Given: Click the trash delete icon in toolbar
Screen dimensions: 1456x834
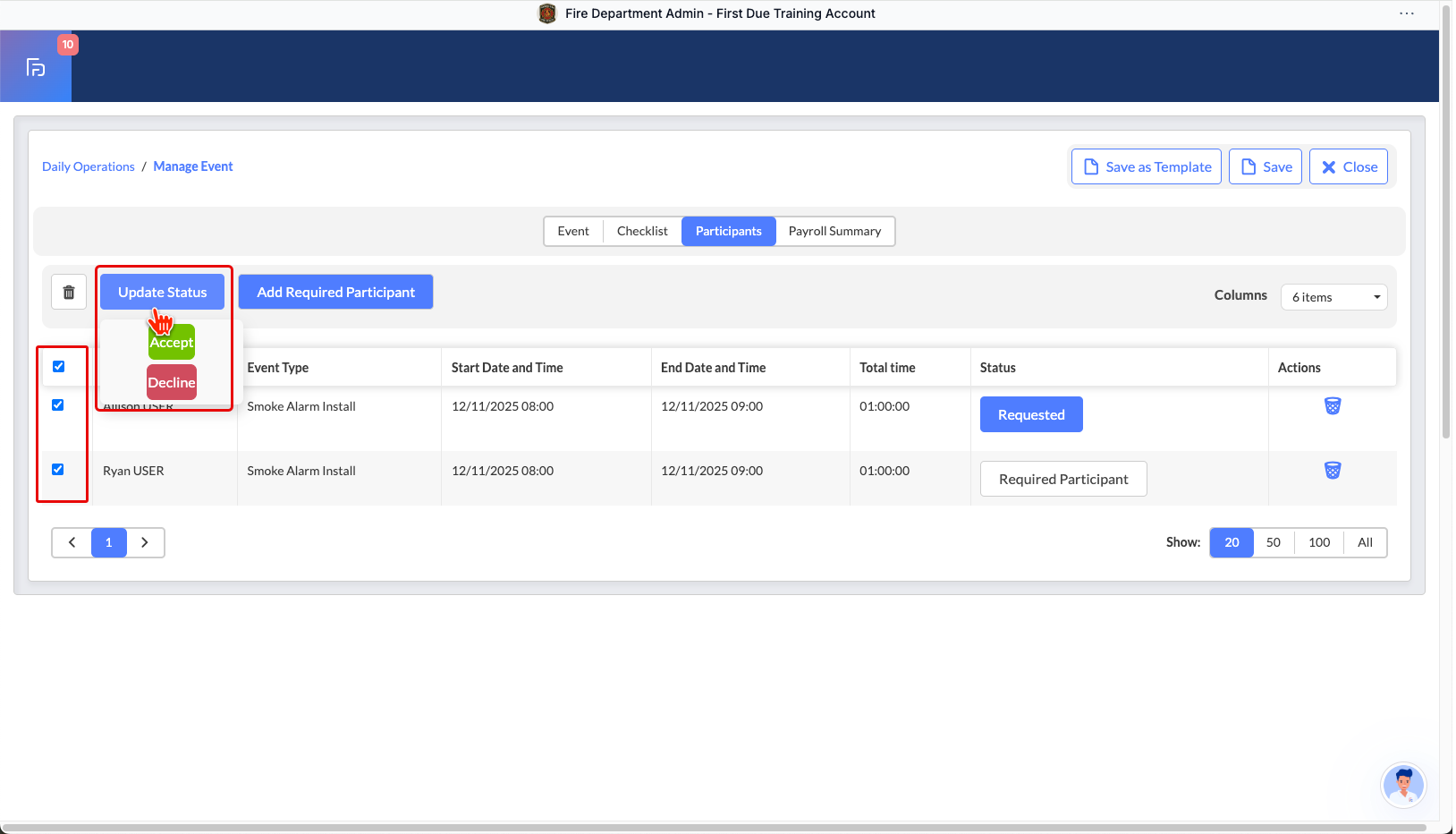Looking at the screenshot, I should click(x=69, y=292).
